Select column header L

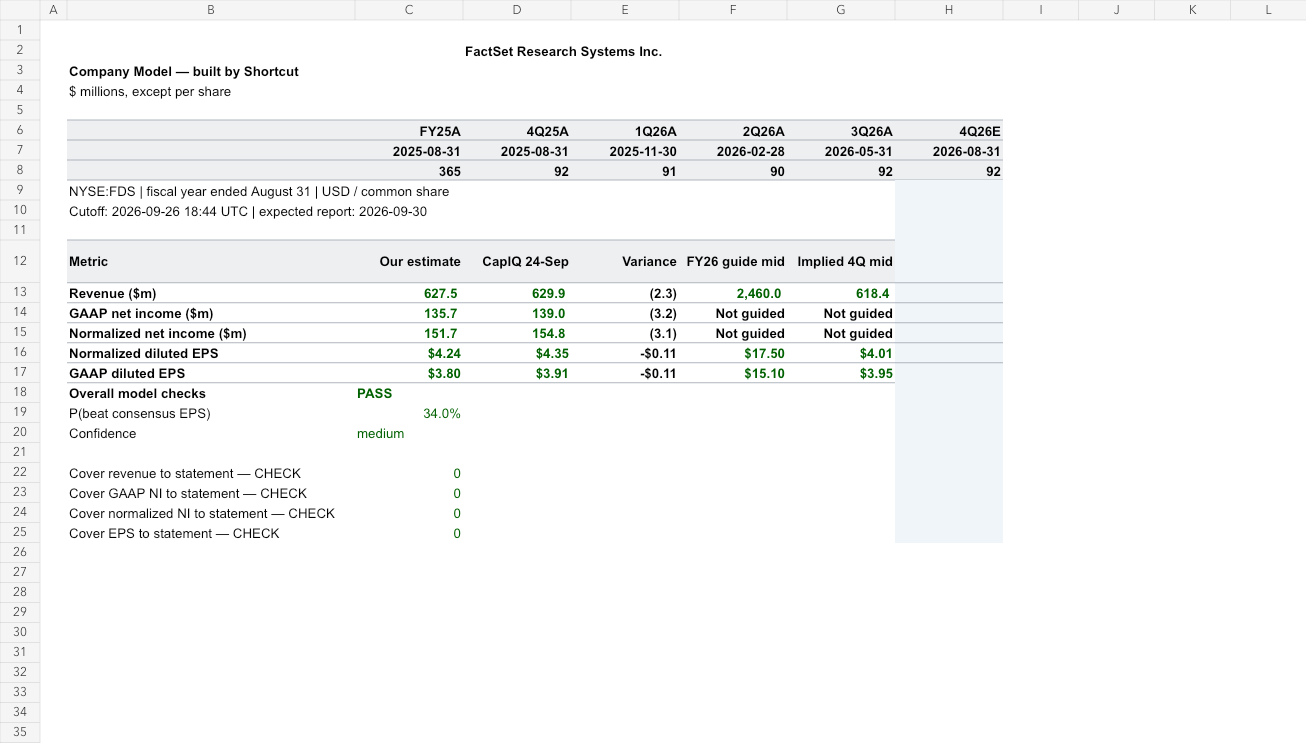[x=1268, y=10]
